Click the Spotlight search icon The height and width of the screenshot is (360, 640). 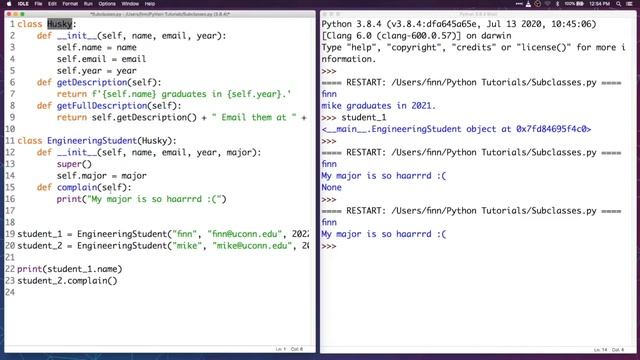pos(619,4)
